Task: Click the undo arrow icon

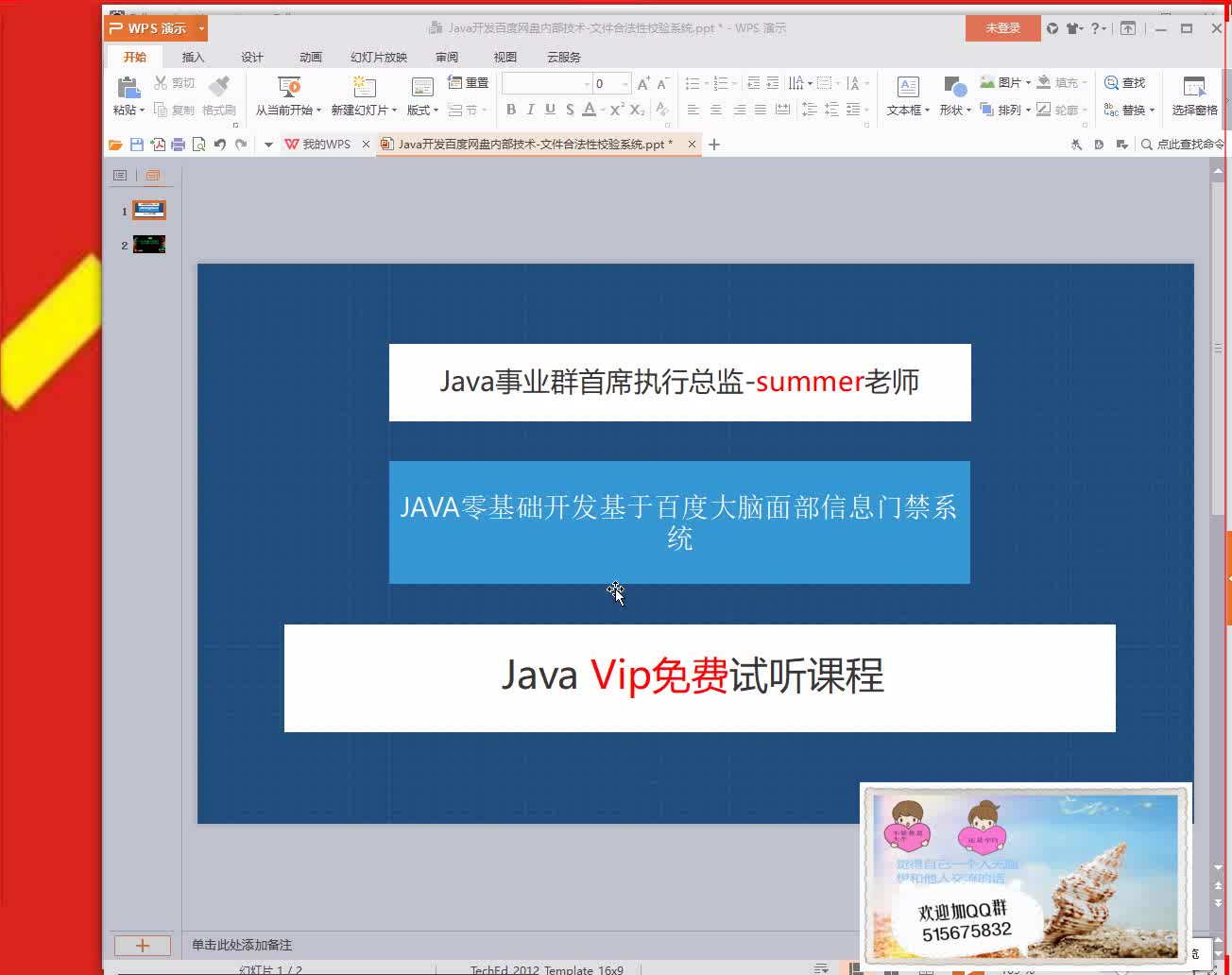Action: coord(219,145)
